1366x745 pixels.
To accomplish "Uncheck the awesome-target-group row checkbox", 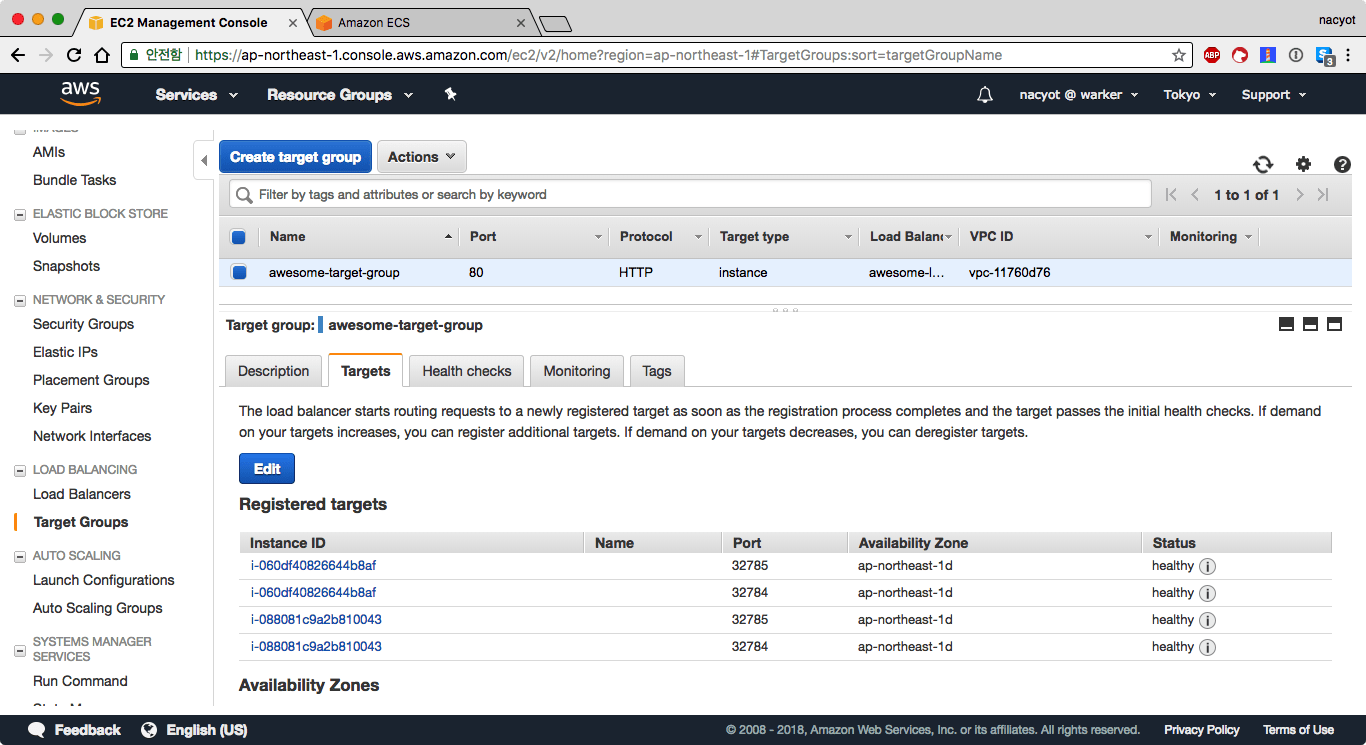I will click(x=238, y=272).
